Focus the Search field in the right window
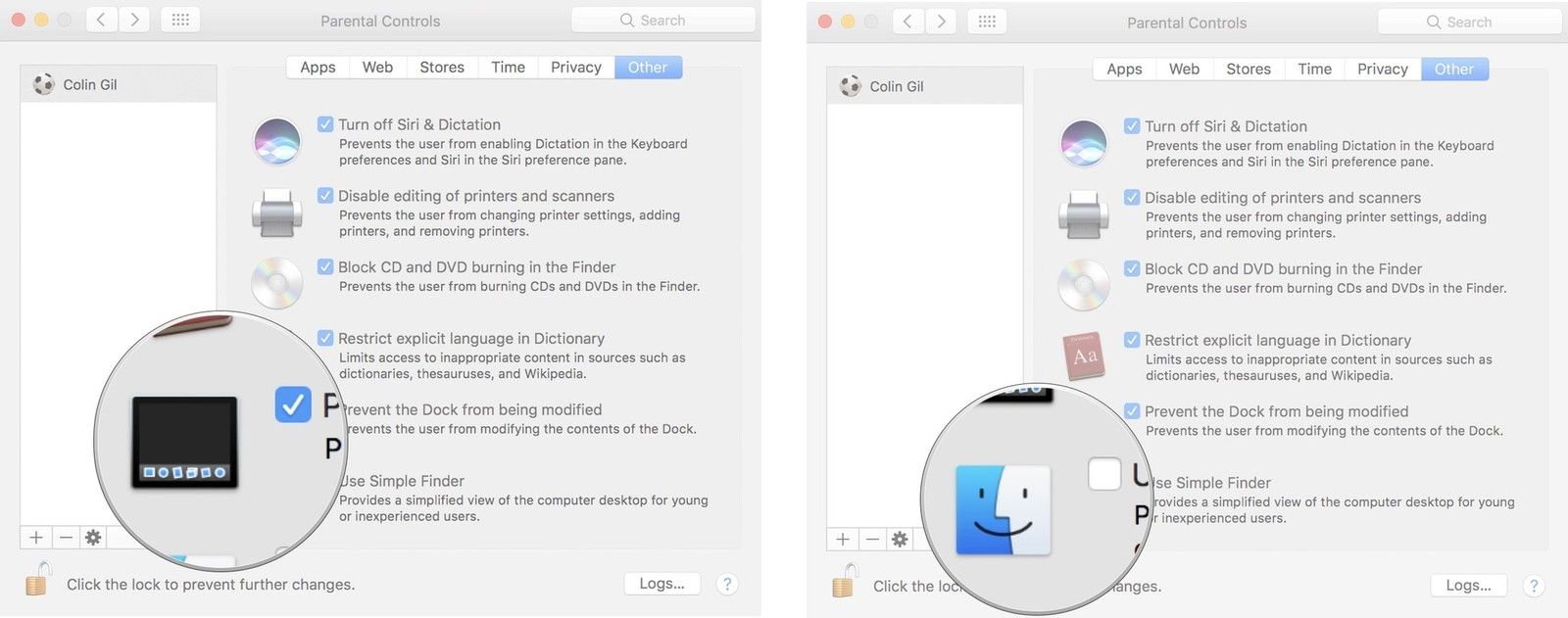 click(x=1469, y=22)
